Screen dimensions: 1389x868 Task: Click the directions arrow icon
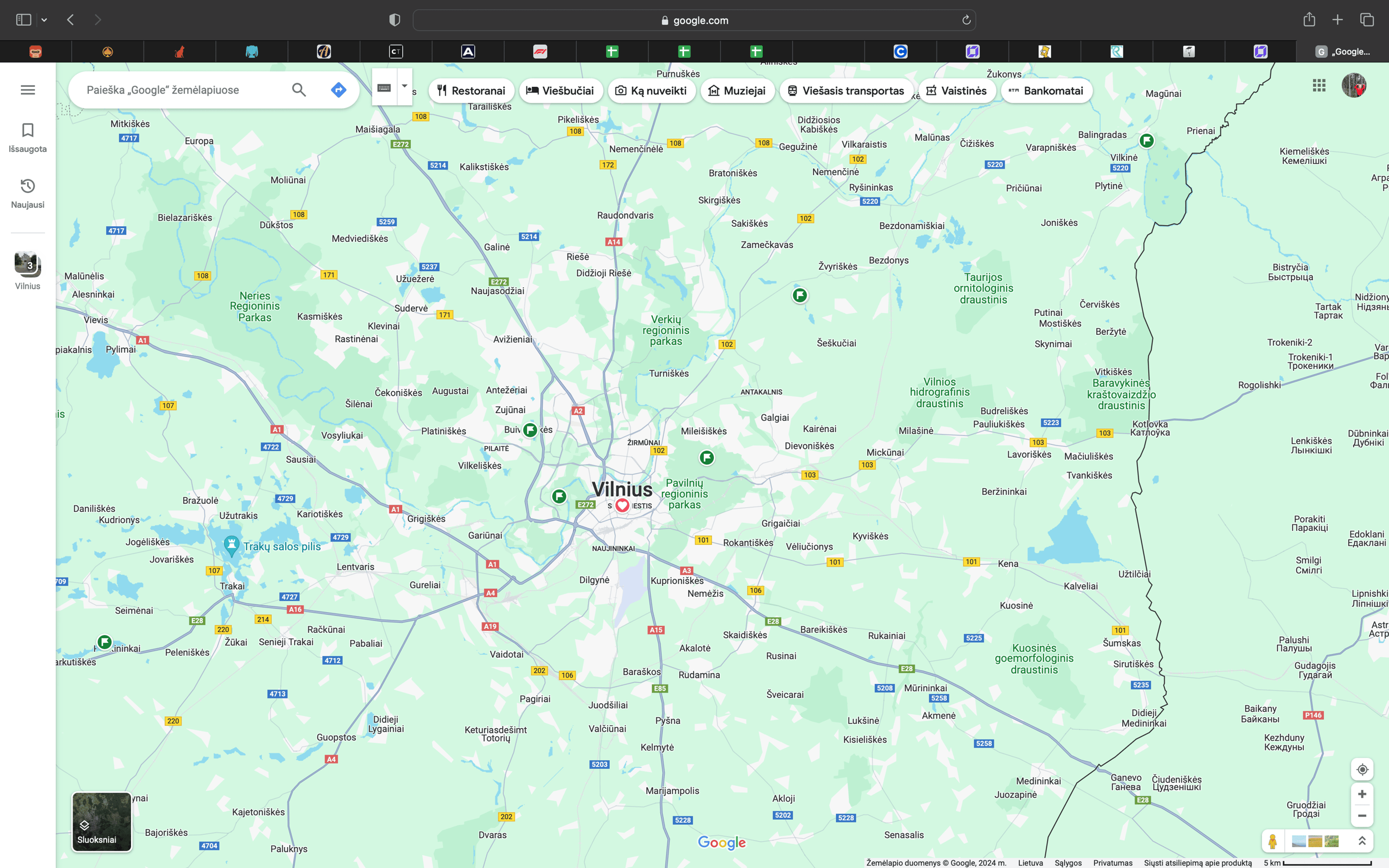pyautogui.click(x=339, y=90)
